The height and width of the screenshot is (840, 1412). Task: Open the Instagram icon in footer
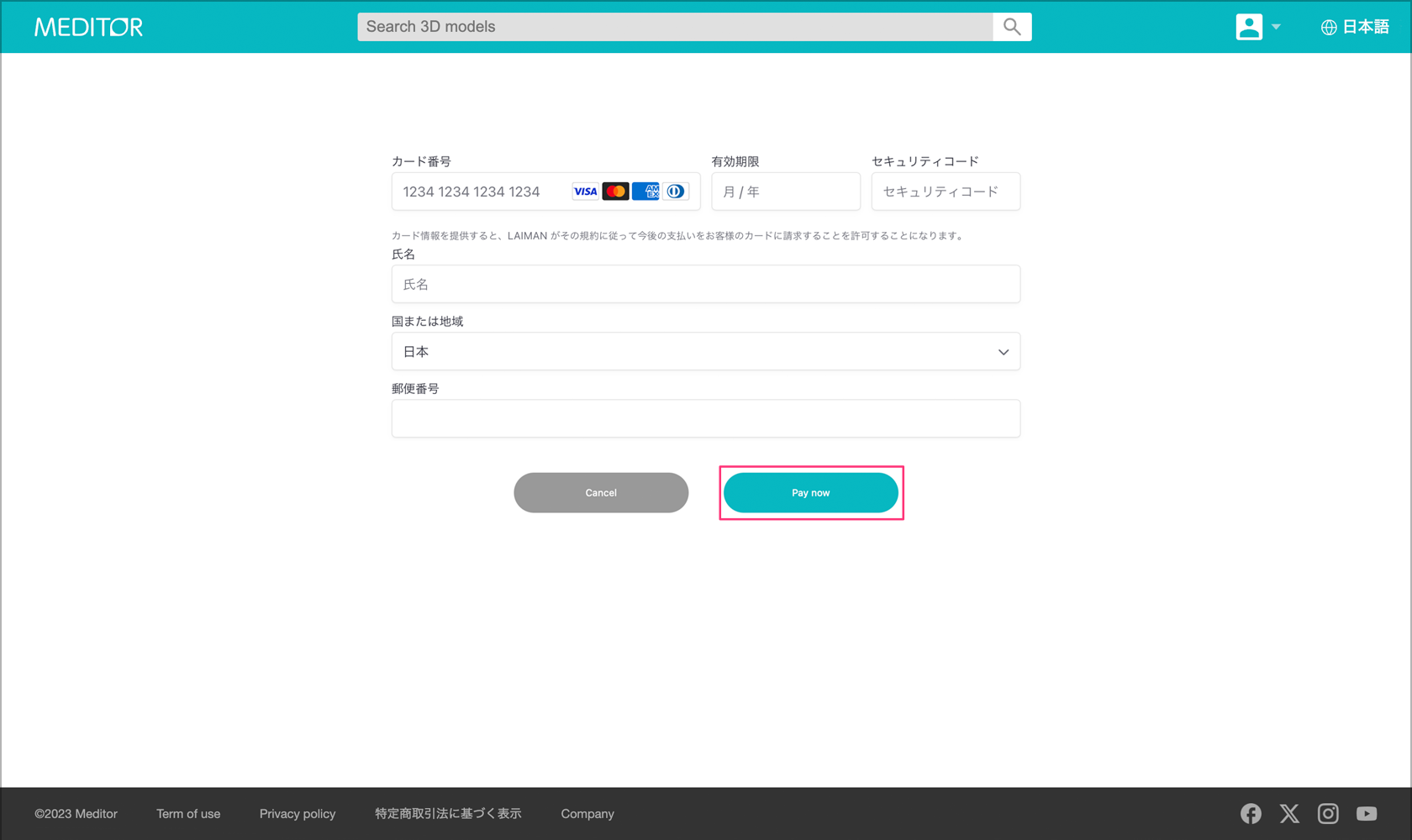pyautogui.click(x=1328, y=813)
